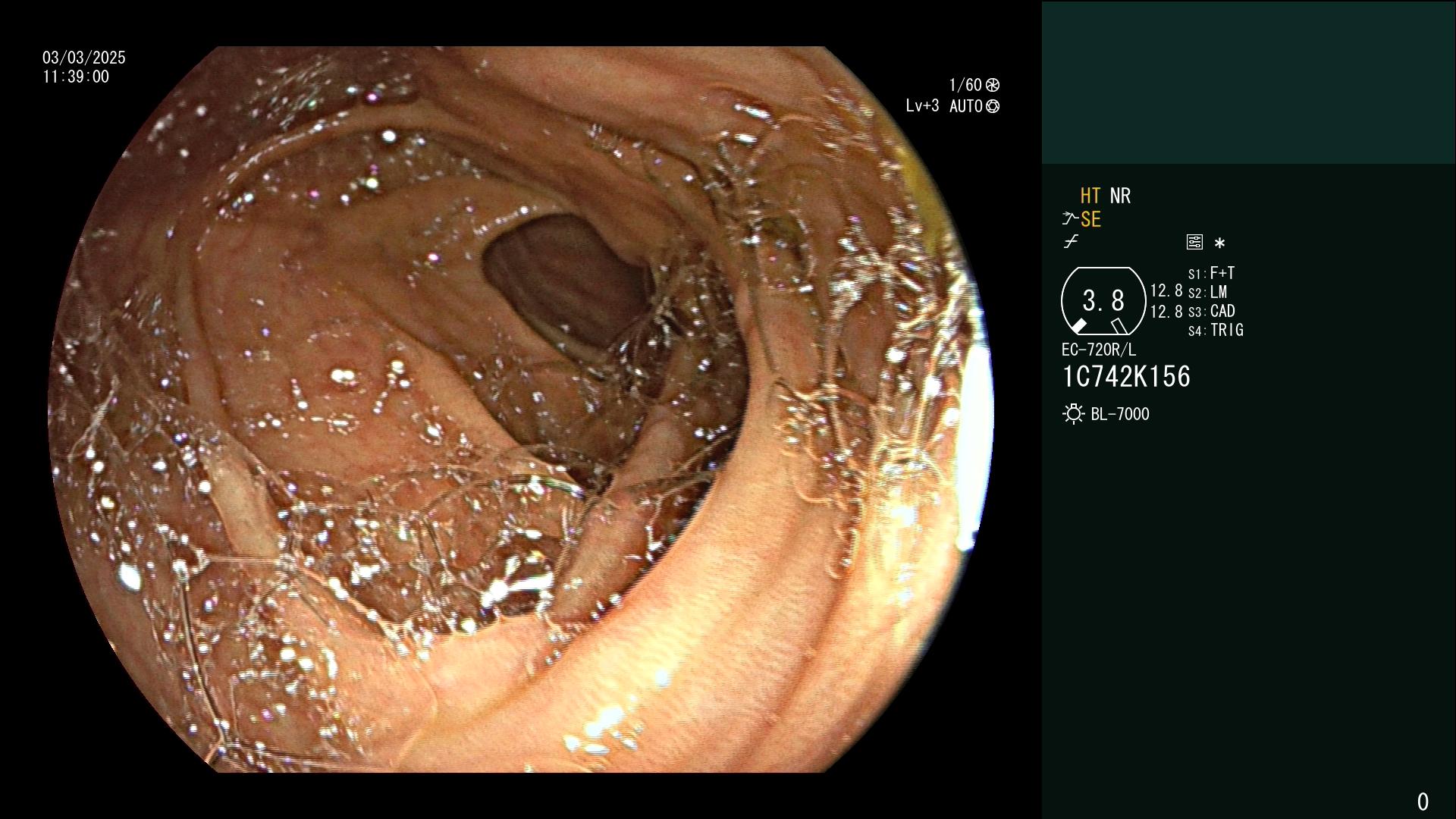This screenshot has width=1456, height=819.
Task: Click the yellow SE indicator
Action: point(1090,219)
